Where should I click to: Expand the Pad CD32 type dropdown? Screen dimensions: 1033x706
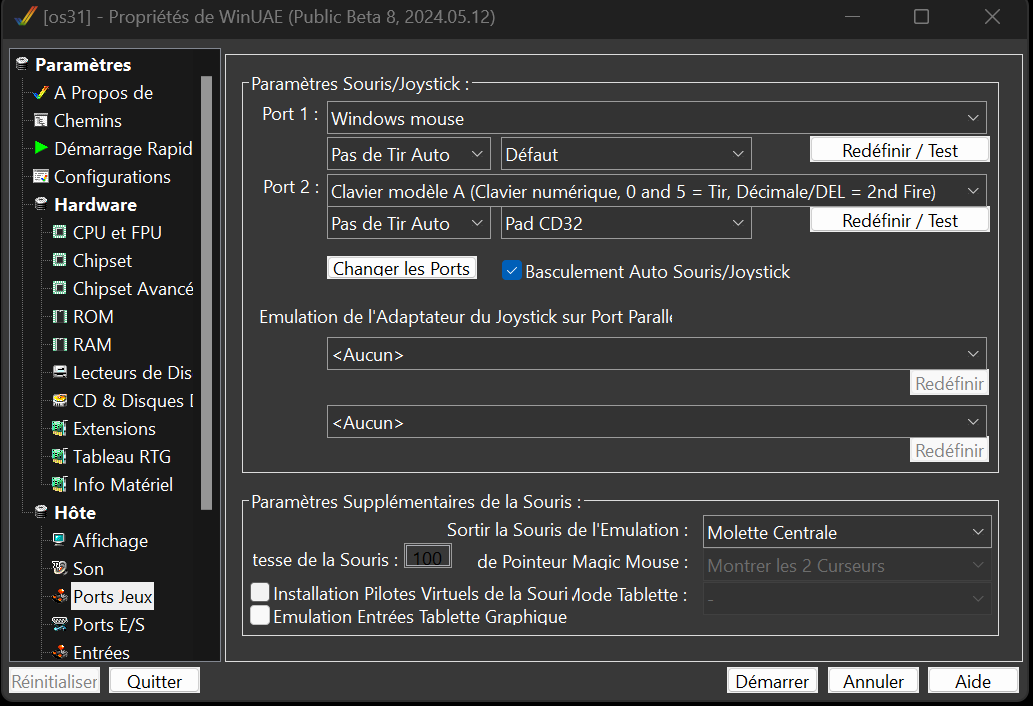[x=625, y=224]
